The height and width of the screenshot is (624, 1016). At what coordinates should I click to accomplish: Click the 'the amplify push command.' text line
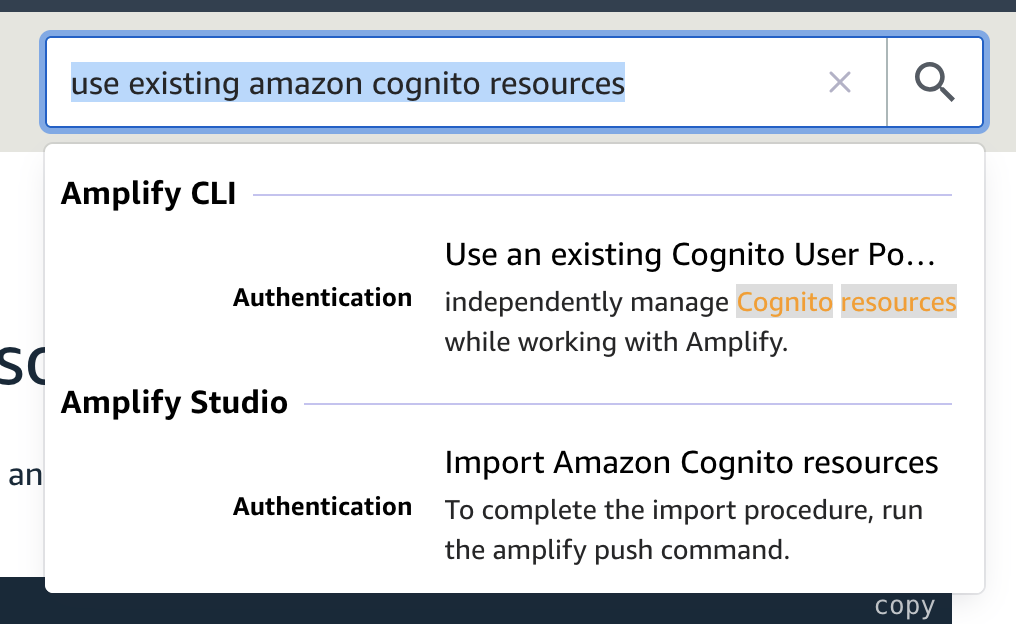click(617, 550)
